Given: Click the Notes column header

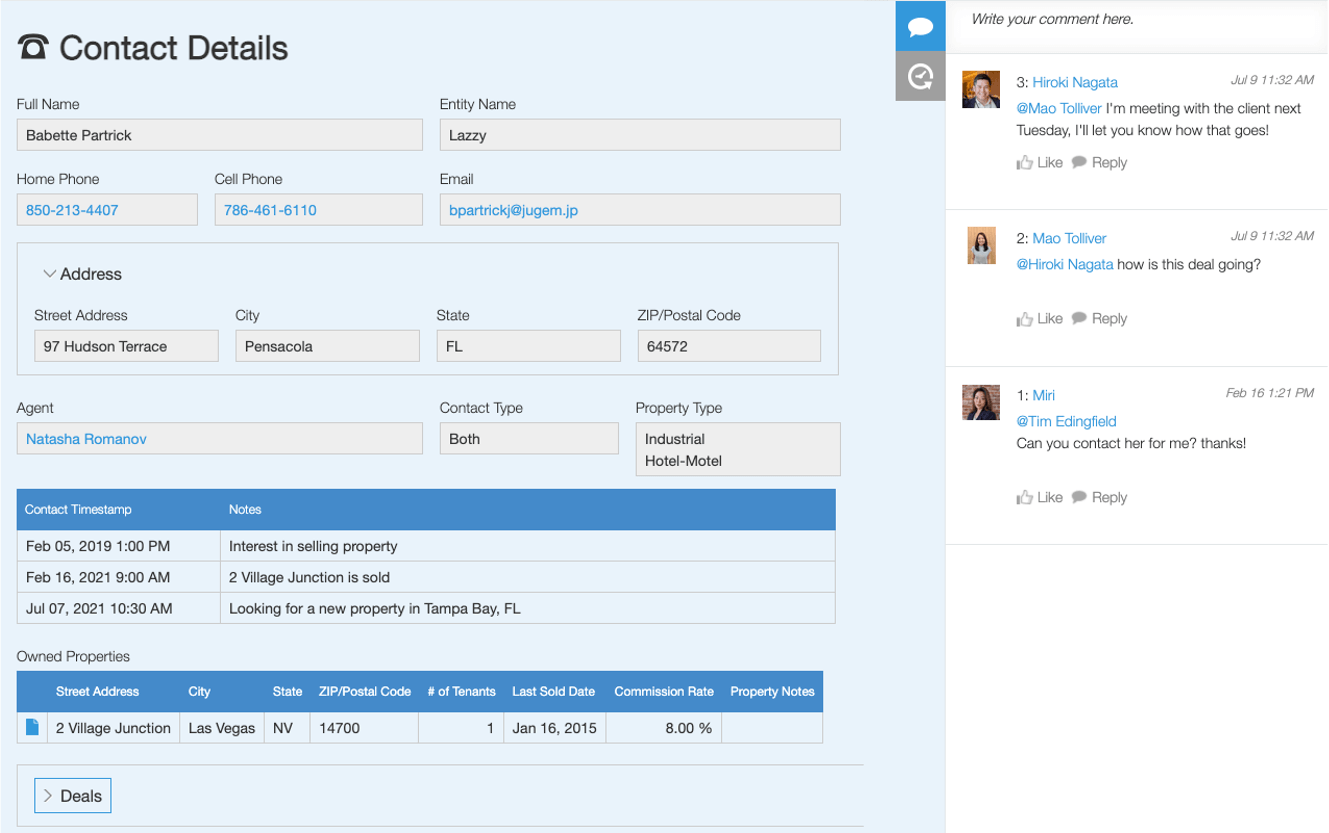Looking at the screenshot, I should (528, 509).
